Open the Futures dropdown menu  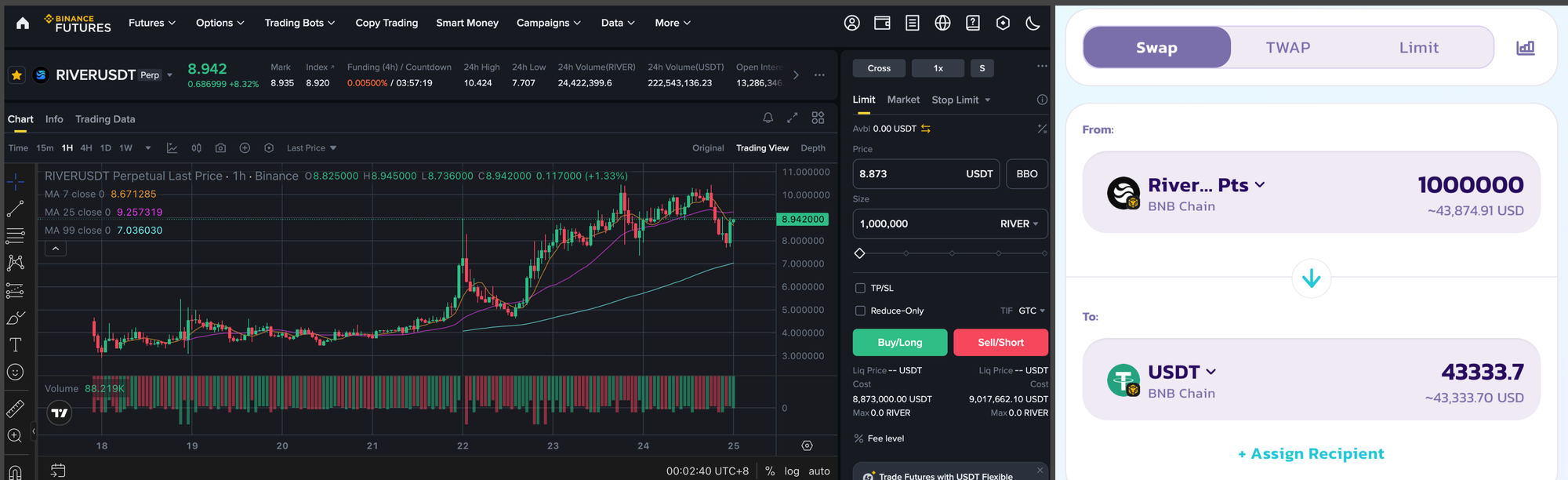click(x=152, y=24)
